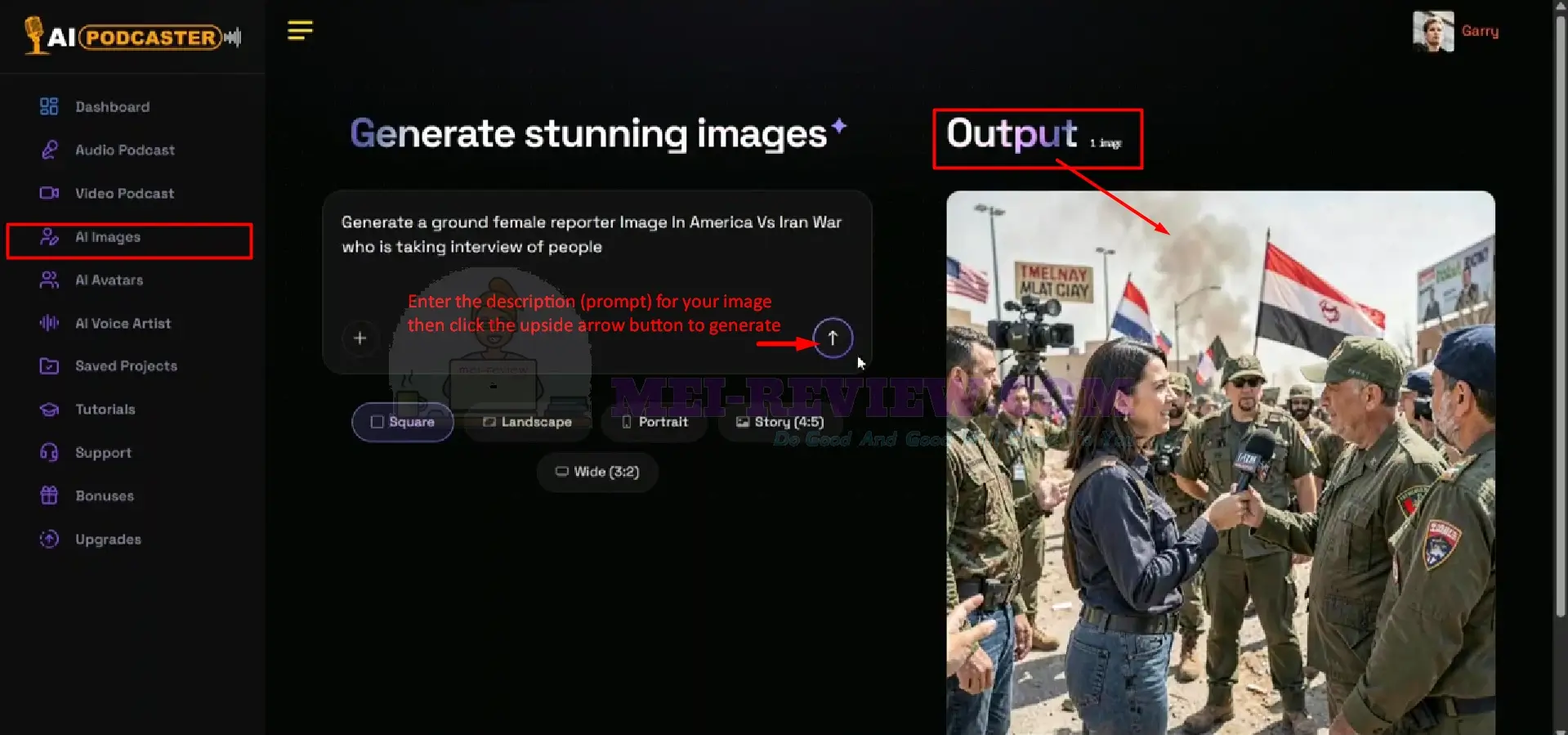
Task: Click the Dashboard grid icon
Action: 49,106
